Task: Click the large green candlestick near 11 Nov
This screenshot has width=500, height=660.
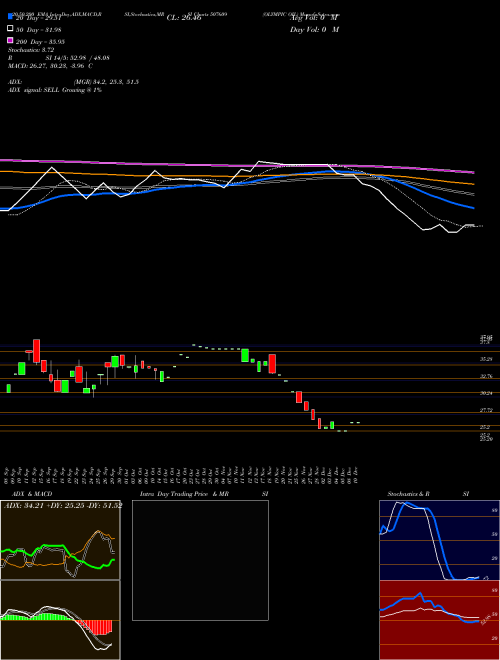Action: [245, 355]
